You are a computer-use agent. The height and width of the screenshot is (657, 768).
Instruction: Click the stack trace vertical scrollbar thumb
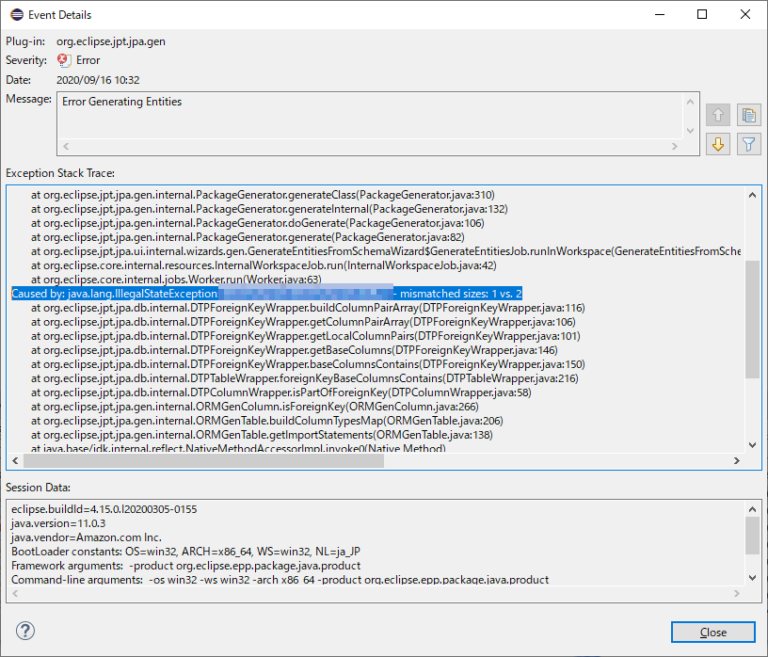[752, 319]
